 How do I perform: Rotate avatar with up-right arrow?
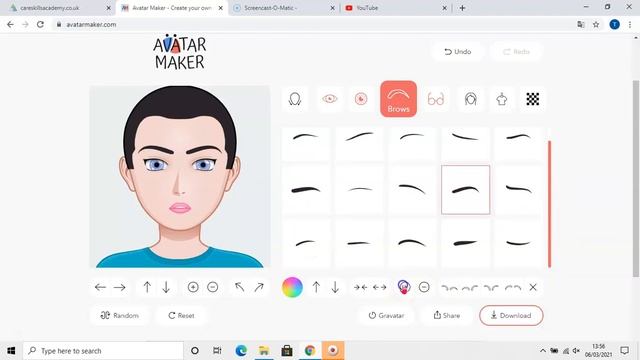tap(259, 287)
